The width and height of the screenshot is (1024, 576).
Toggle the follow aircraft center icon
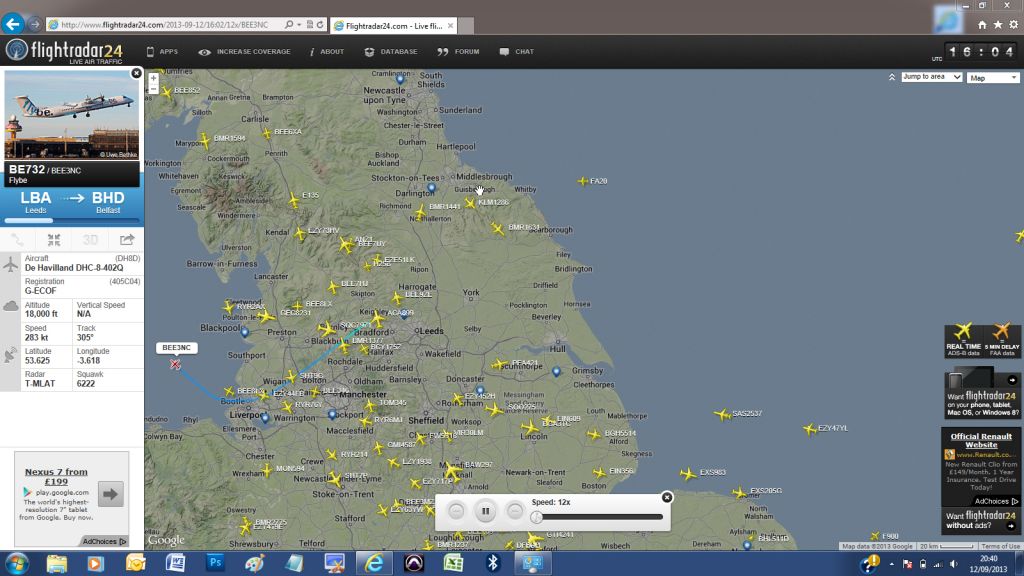[x=54, y=240]
